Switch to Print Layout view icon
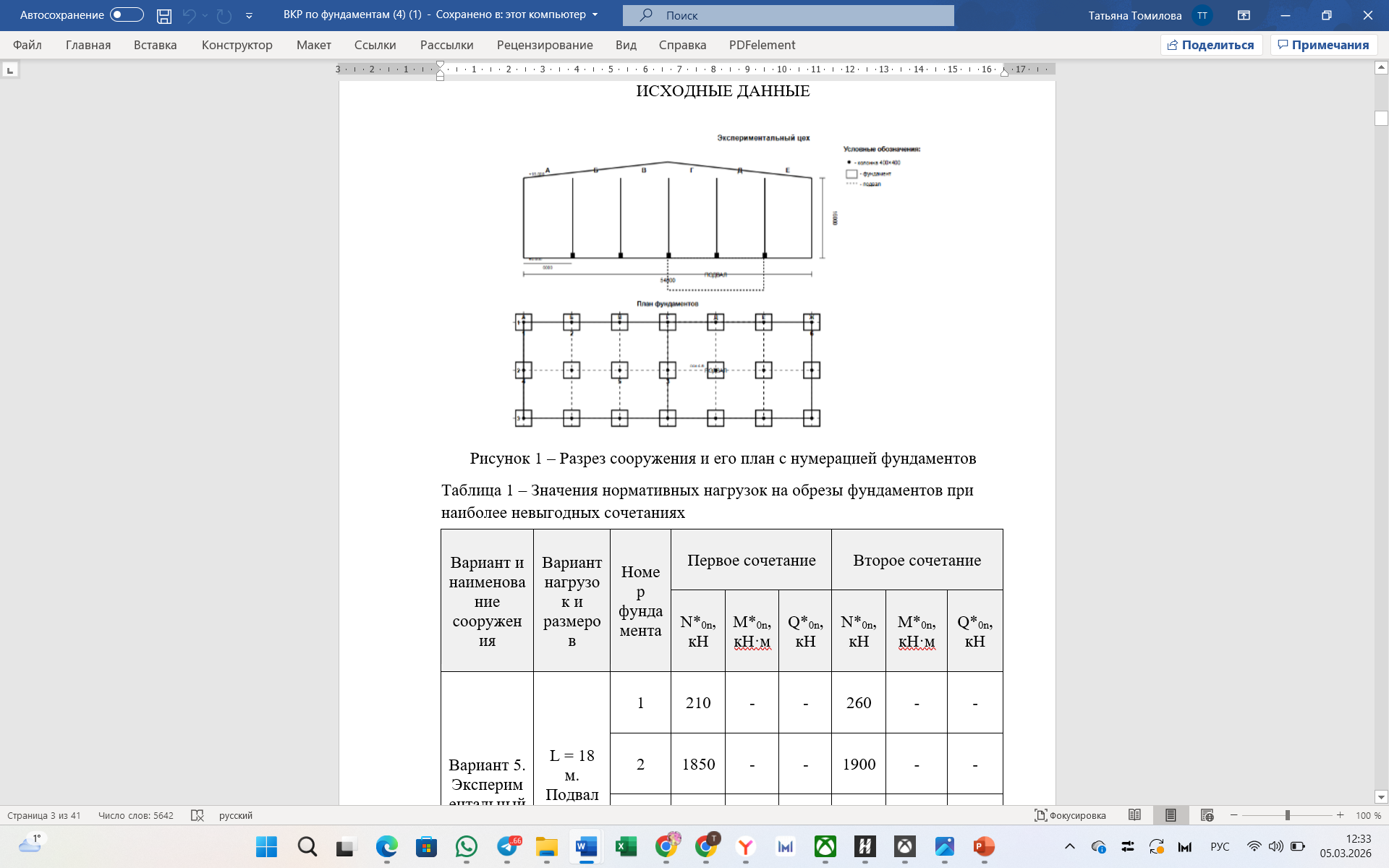The image size is (1389, 868). tap(1171, 815)
